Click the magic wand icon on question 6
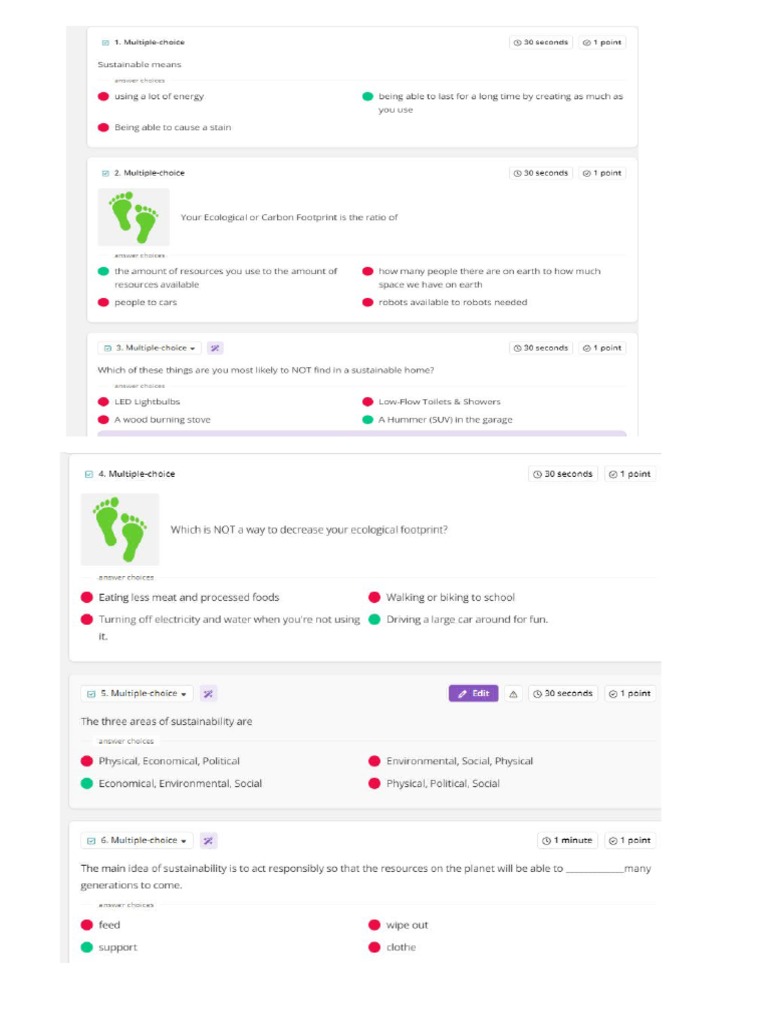The width and height of the screenshot is (768, 1024). tap(209, 840)
